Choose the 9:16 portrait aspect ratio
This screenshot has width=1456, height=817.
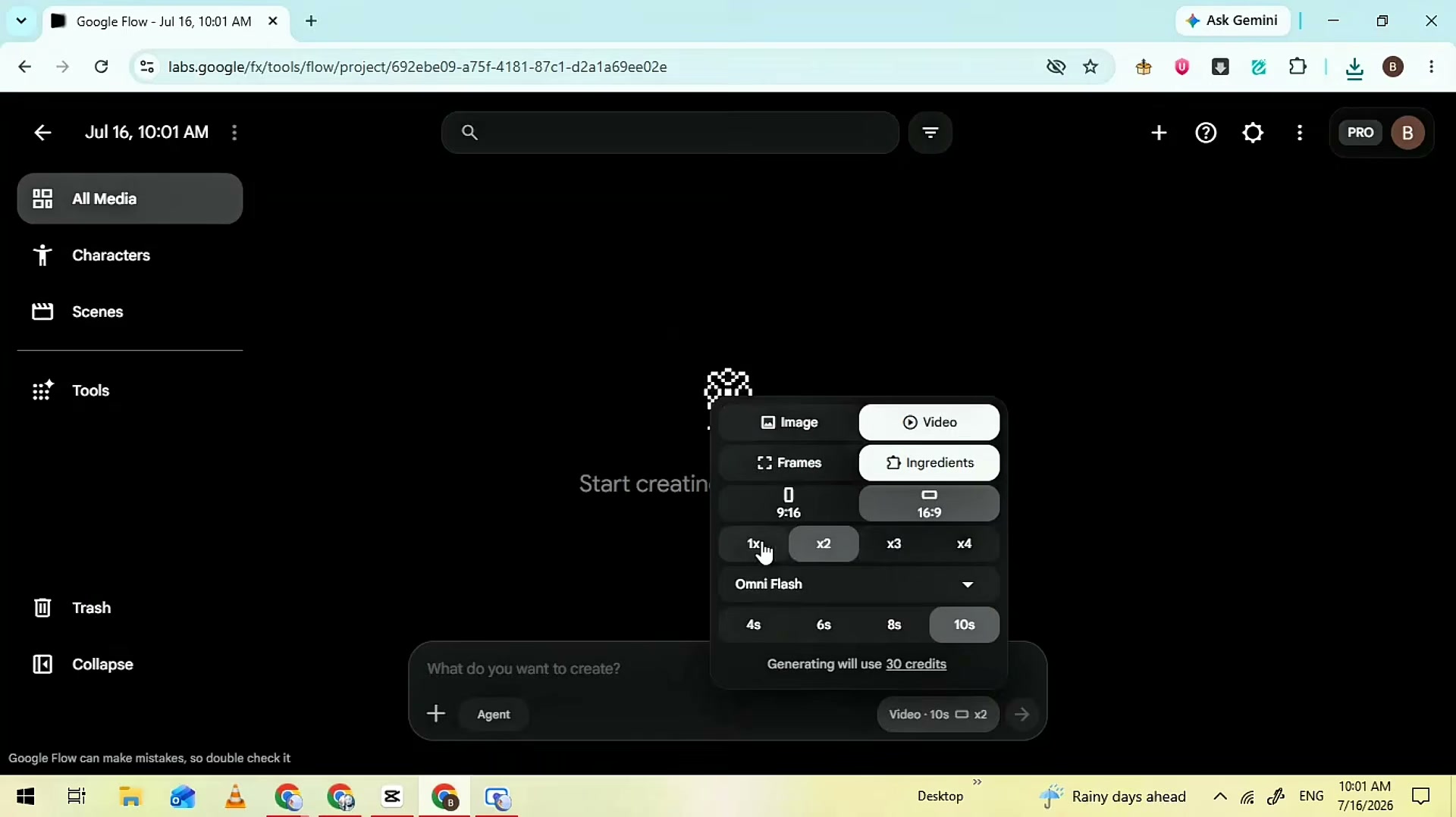point(789,503)
